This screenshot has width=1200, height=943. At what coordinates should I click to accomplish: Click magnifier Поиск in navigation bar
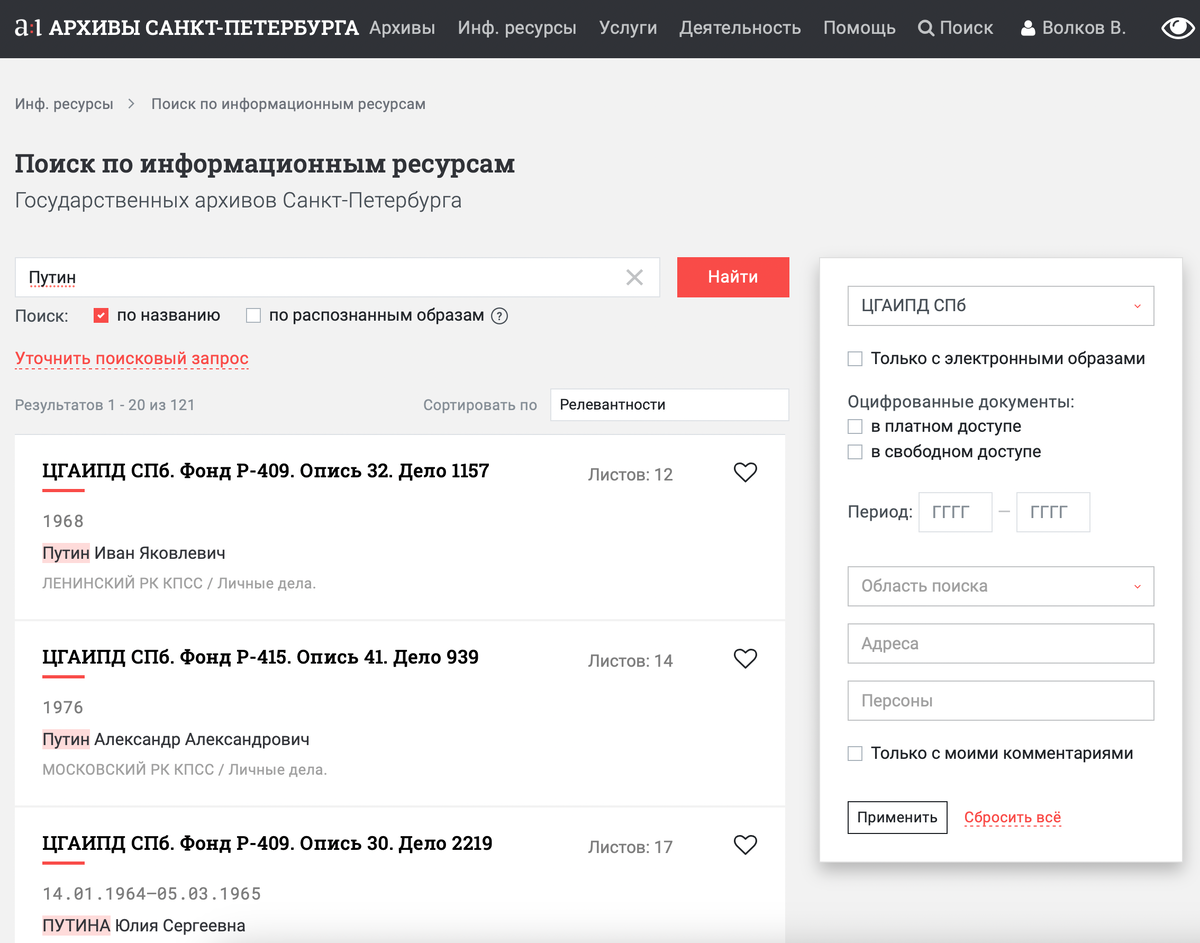[x=956, y=28]
